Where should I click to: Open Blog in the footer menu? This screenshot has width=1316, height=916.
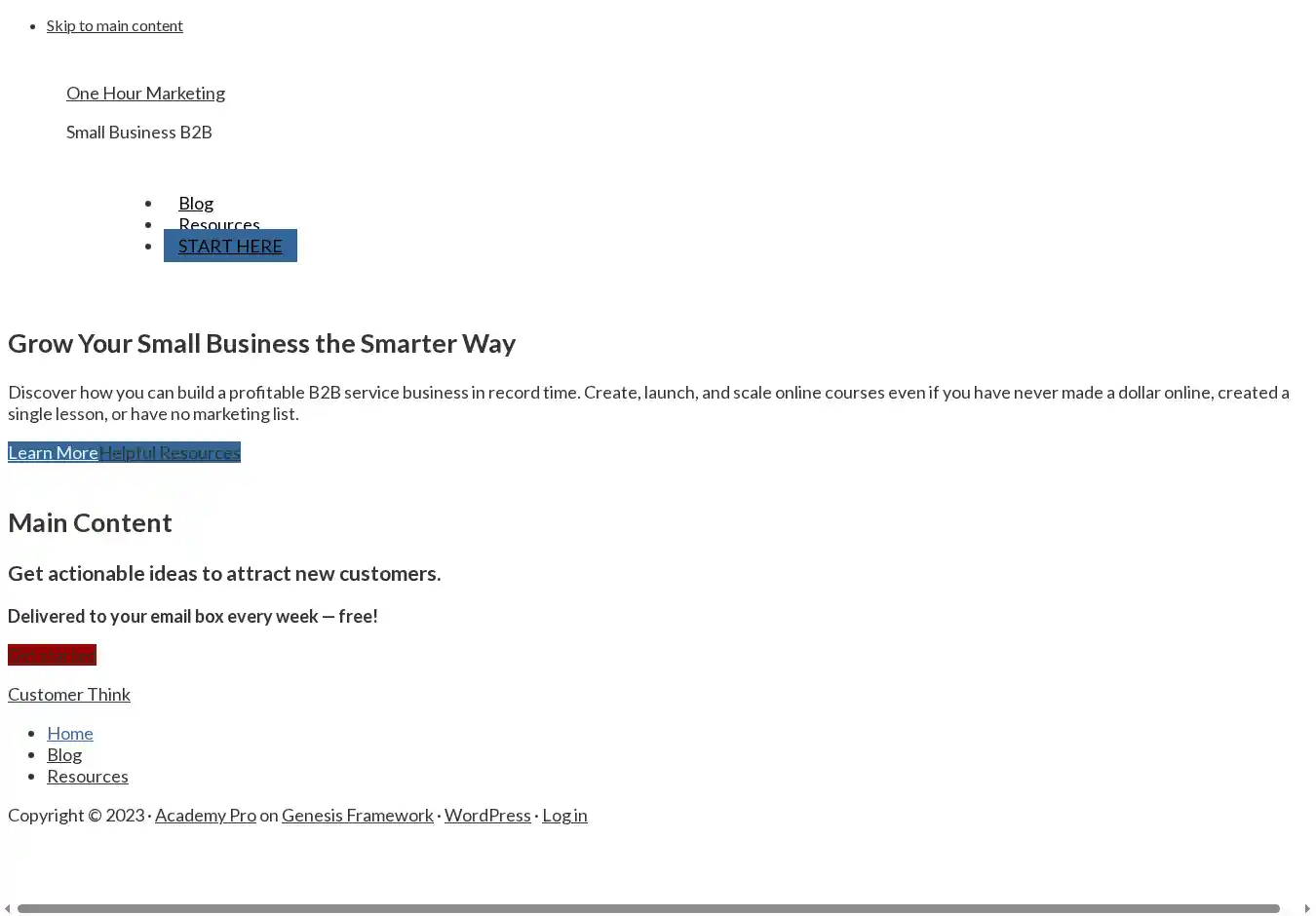pos(64,754)
